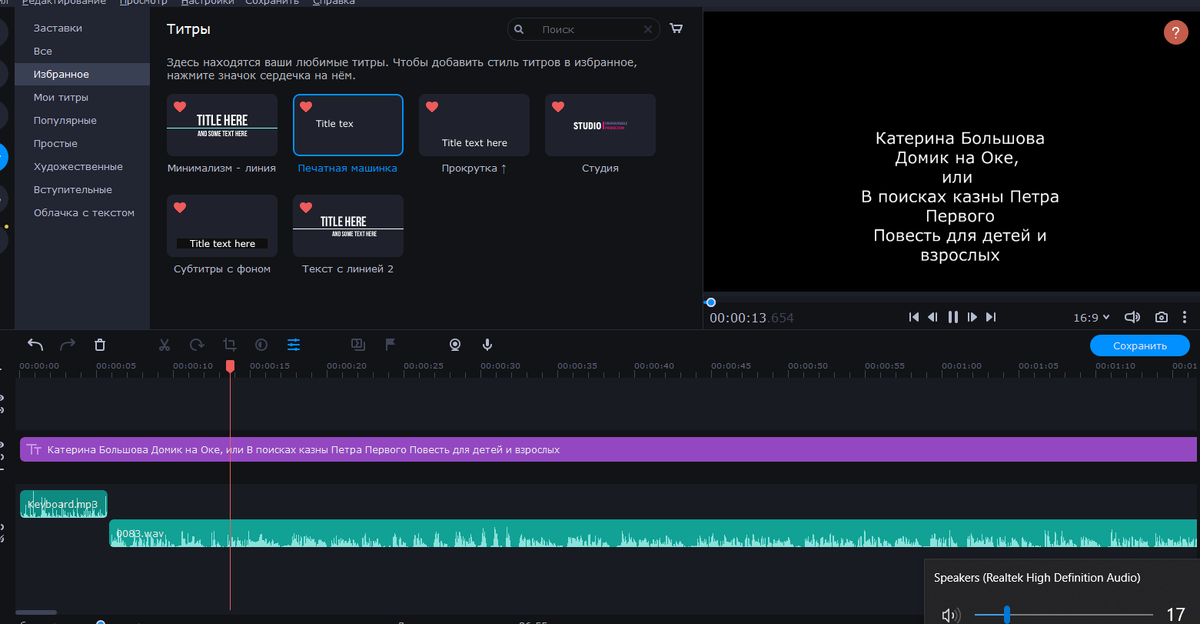This screenshot has height=624, width=1200.
Task: Open the color adjustments icon
Action: coord(261,345)
